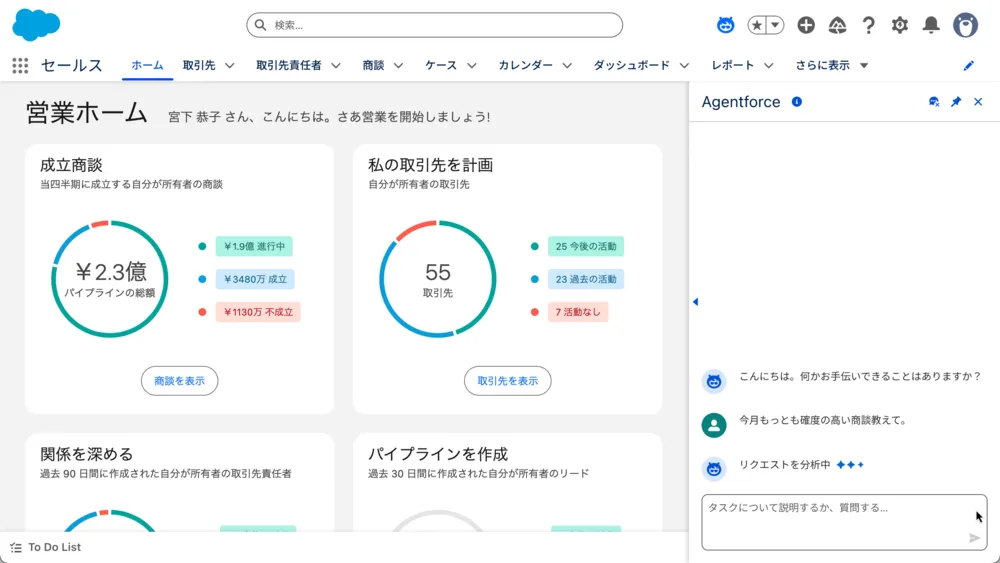Screen dimensions: 1000x563
Task: Click the ¥2.3億 pipeline donut chart
Action: (x=110, y=279)
